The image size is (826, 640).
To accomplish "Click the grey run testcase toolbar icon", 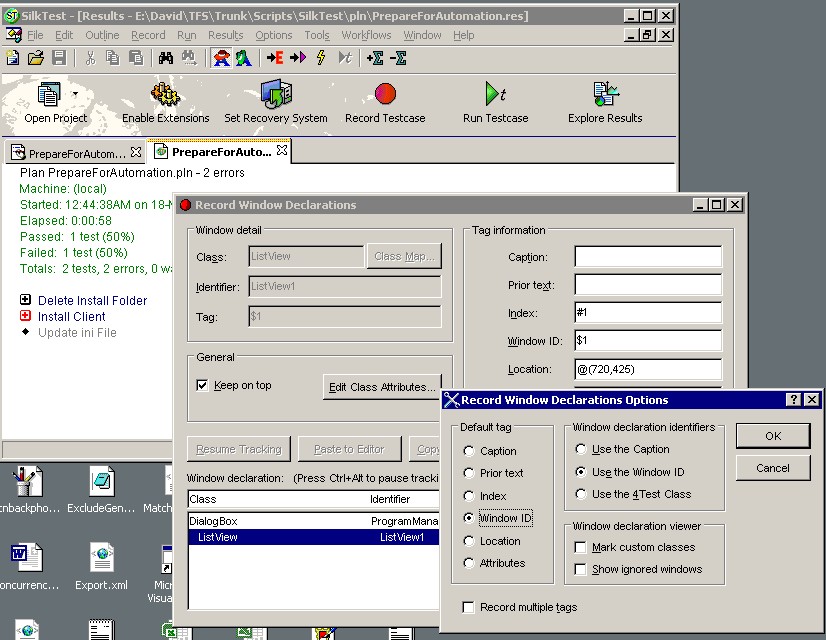I will (x=345, y=57).
